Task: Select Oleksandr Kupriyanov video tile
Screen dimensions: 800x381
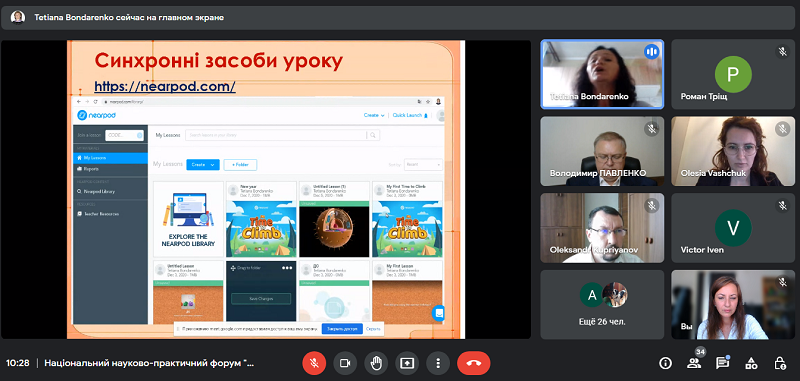Action: click(x=602, y=227)
